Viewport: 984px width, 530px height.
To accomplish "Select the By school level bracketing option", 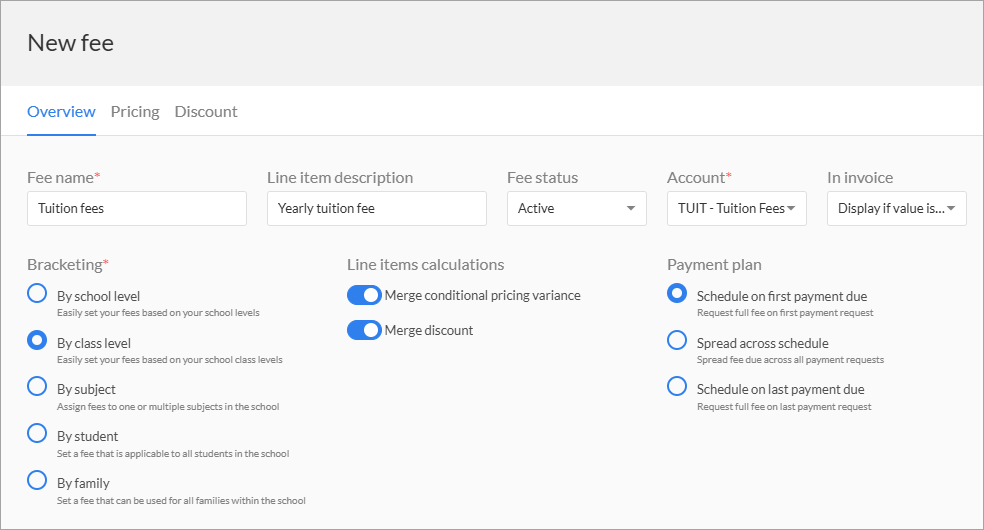I will [37, 294].
